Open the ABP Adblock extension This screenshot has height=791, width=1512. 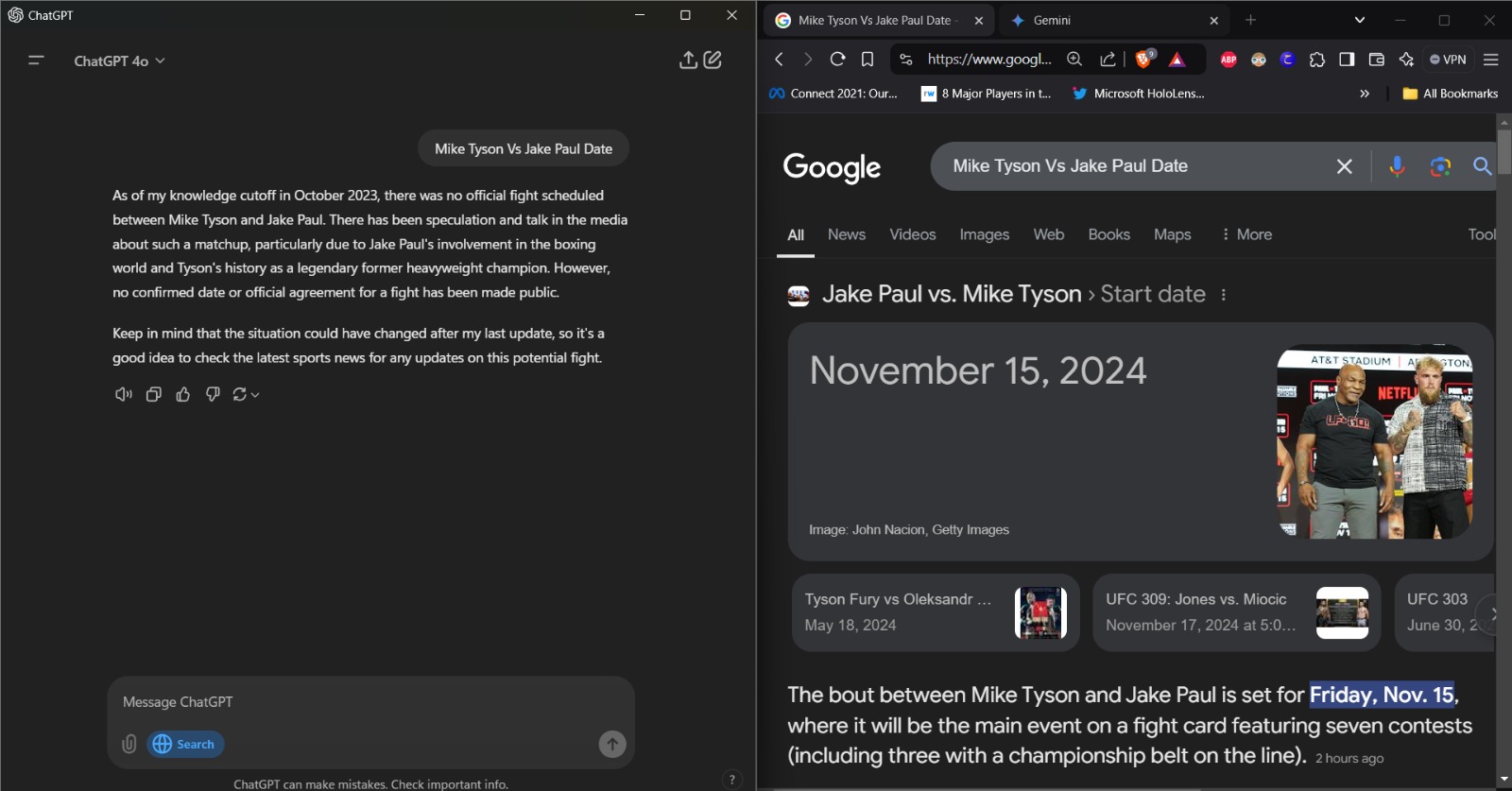(1228, 60)
